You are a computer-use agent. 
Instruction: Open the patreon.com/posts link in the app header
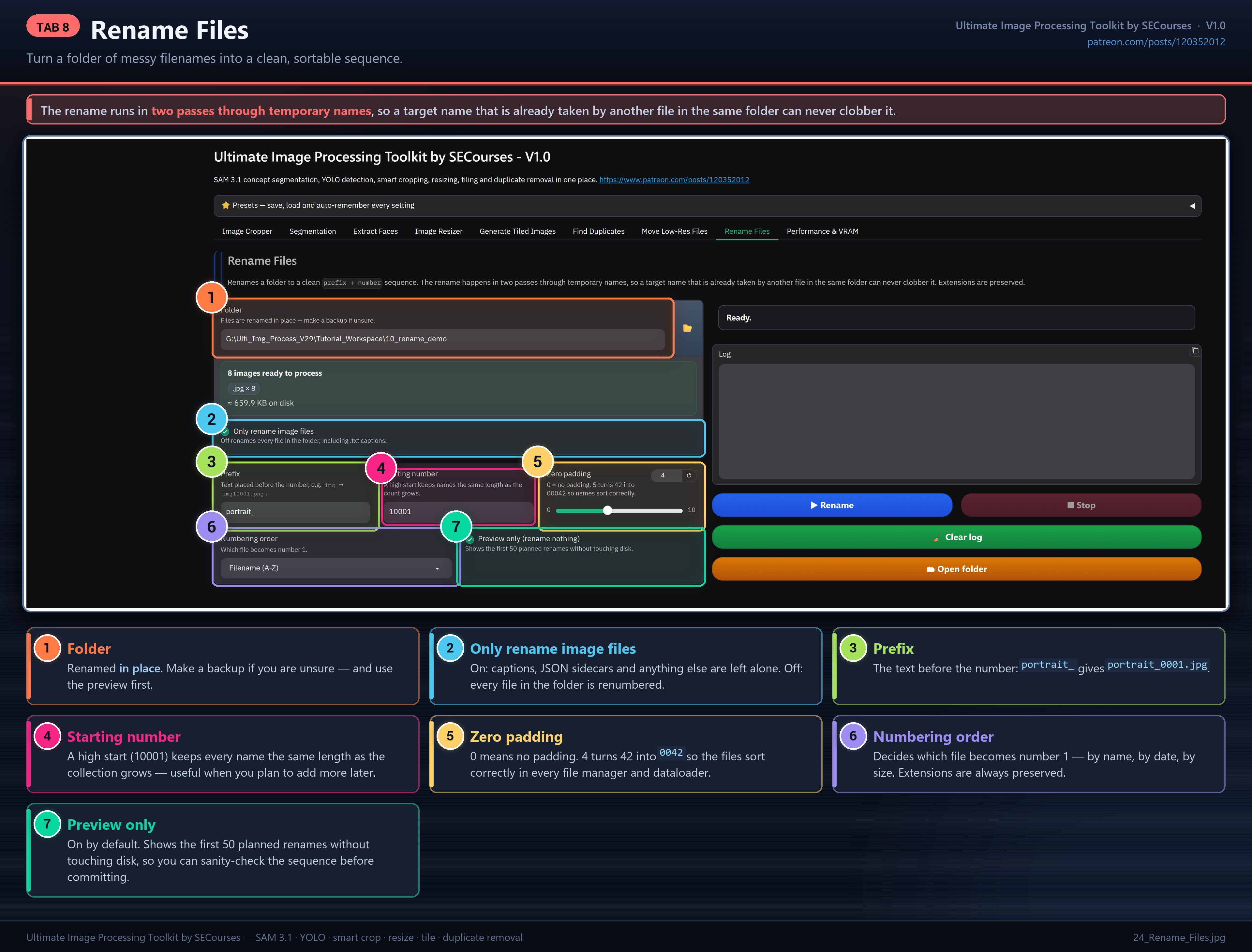point(674,180)
